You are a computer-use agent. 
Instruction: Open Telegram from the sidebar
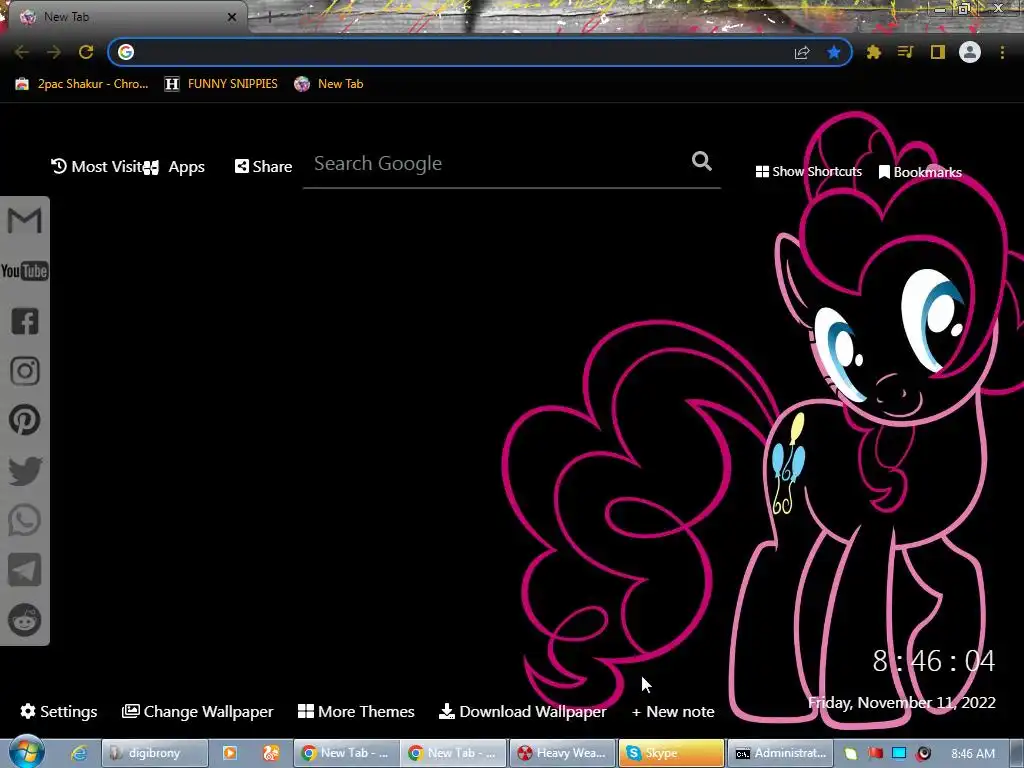point(25,570)
